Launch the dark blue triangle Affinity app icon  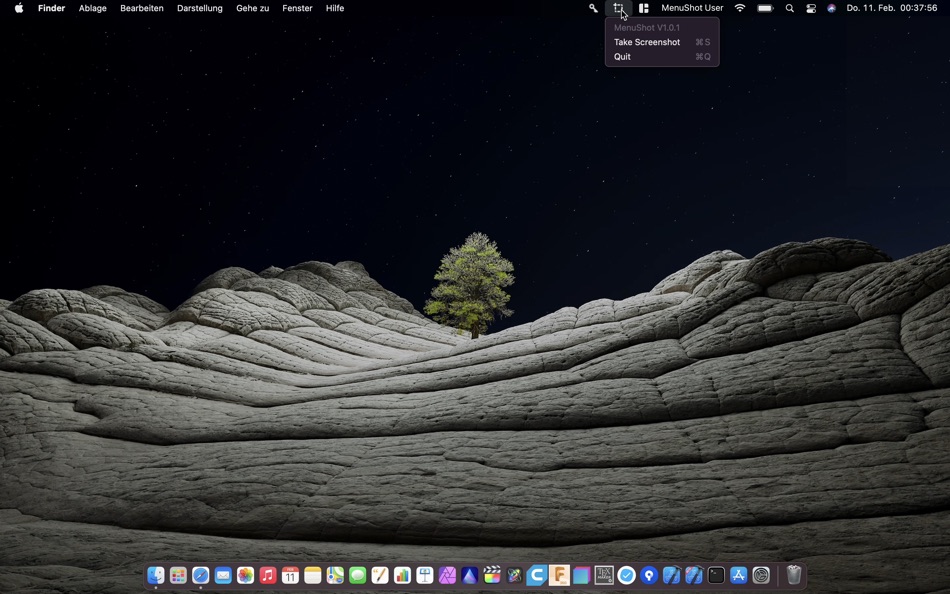[470, 575]
